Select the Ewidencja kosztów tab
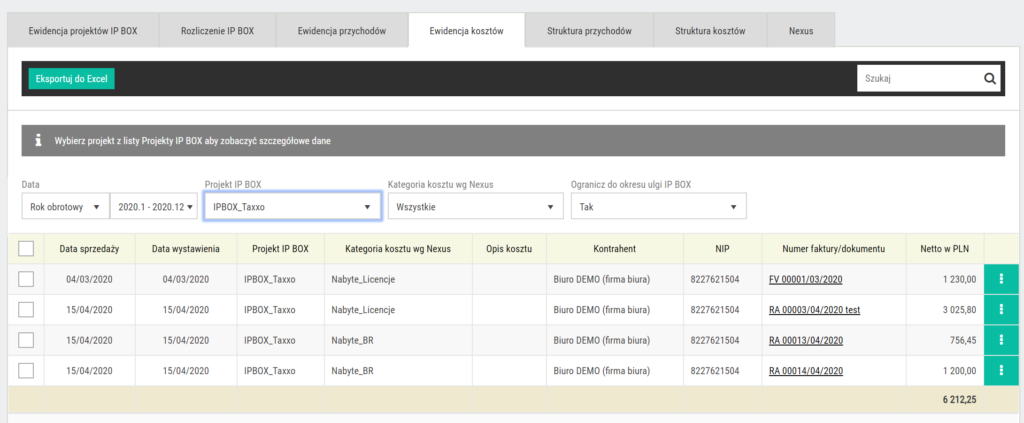Screen dimensions: 1024x423 tap(466, 30)
